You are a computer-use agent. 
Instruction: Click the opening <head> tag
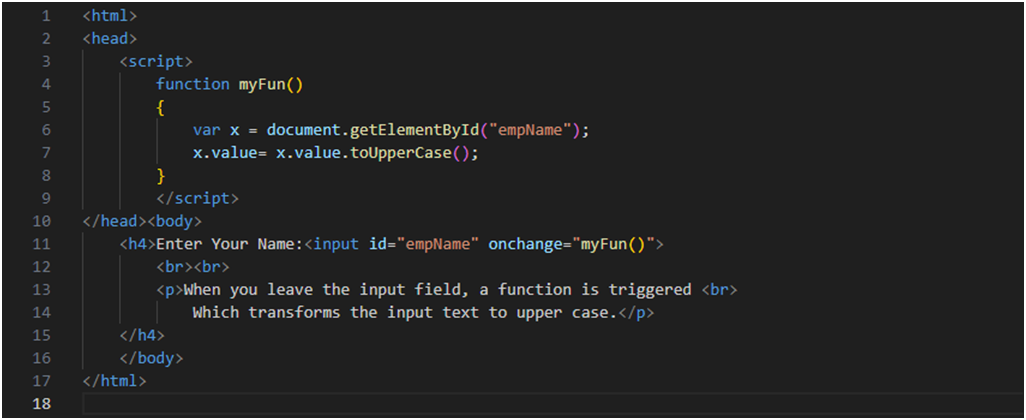[x=110, y=38]
